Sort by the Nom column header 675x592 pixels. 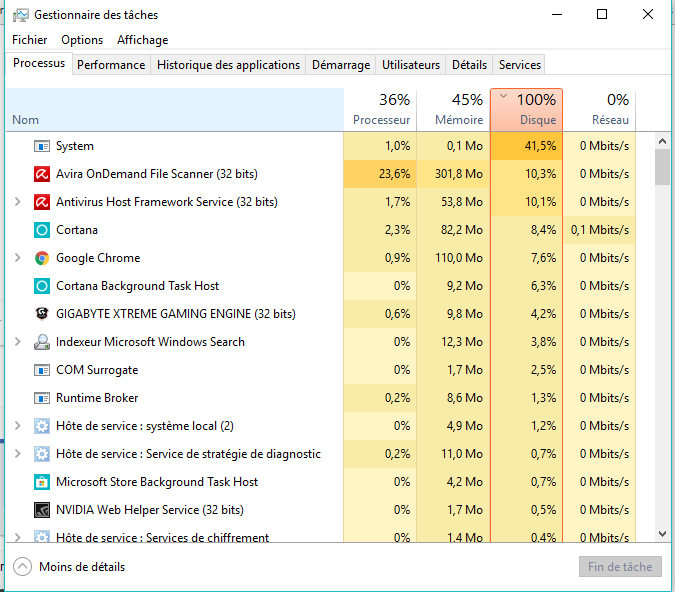175,109
